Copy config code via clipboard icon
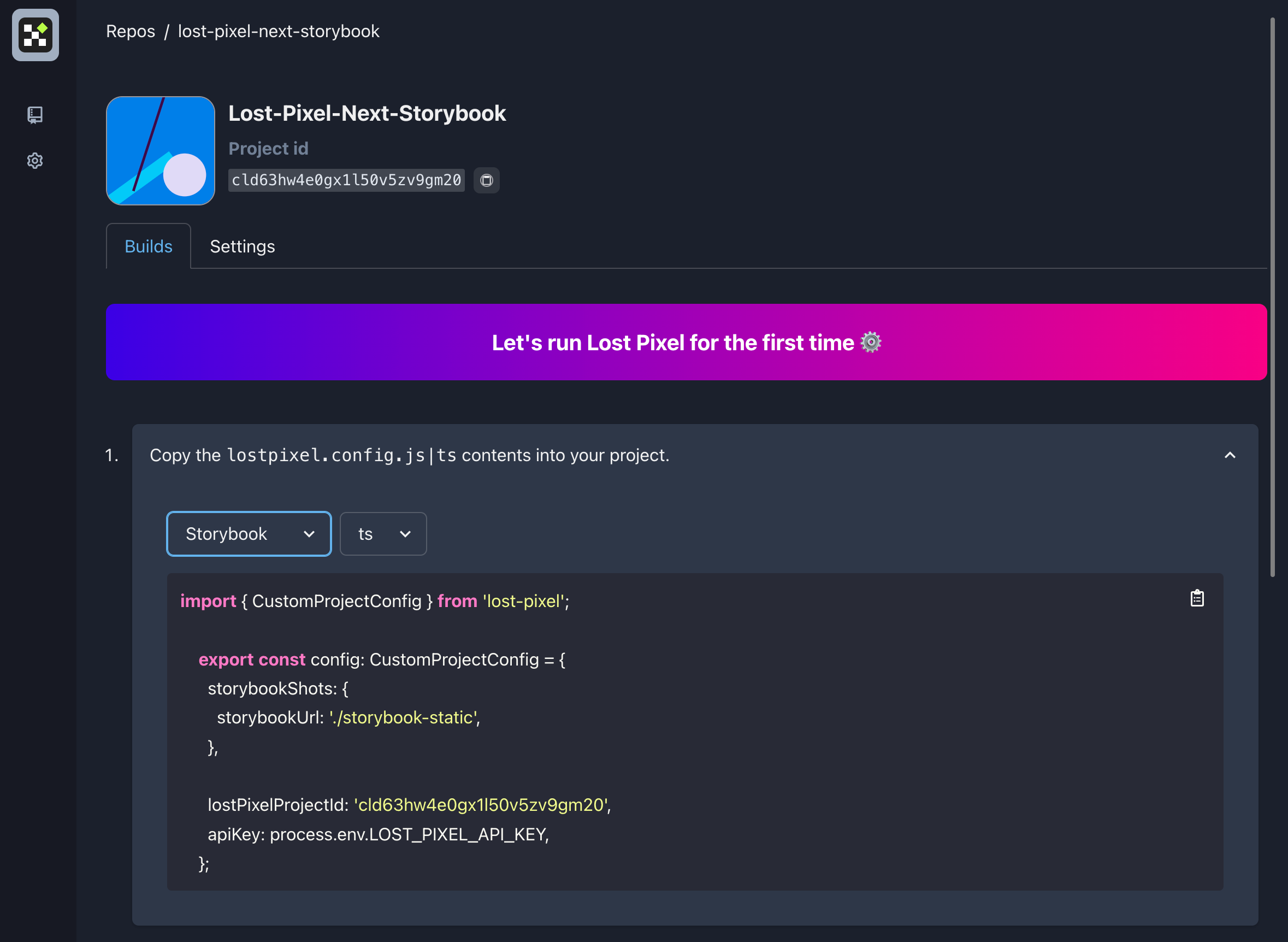 pos(1197,598)
